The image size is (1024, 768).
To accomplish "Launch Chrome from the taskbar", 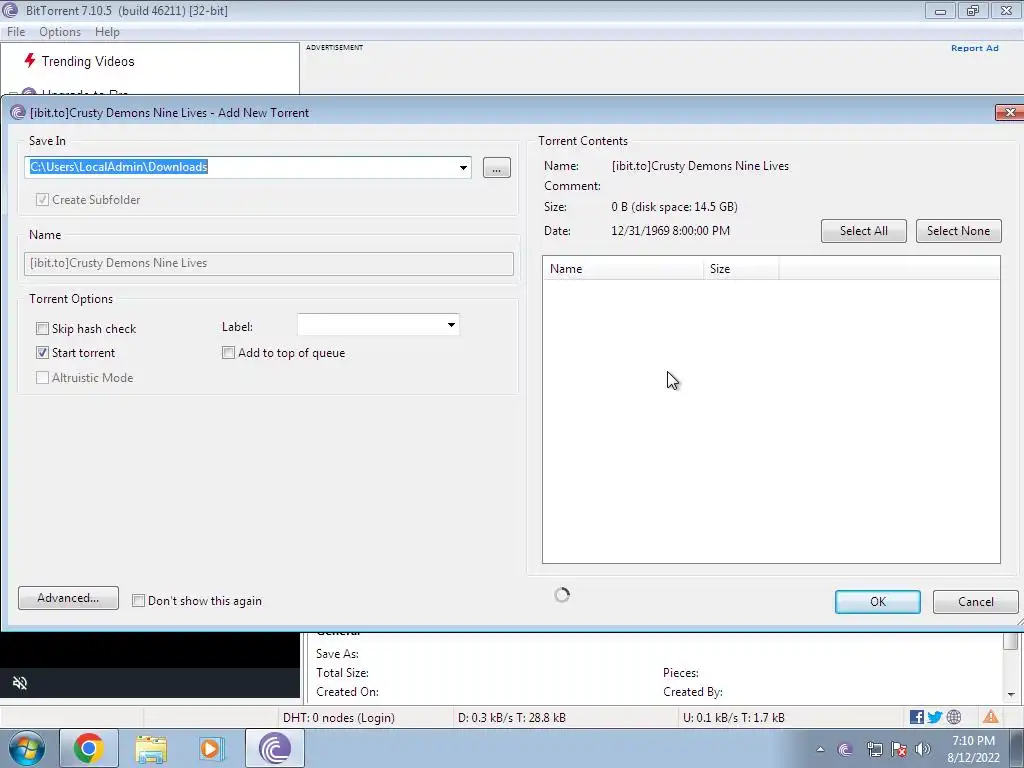I will click(x=89, y=748).
